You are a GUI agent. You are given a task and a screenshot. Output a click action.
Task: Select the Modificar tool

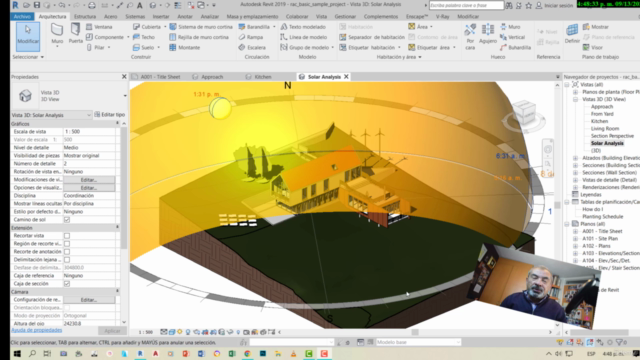pos(28,37)
